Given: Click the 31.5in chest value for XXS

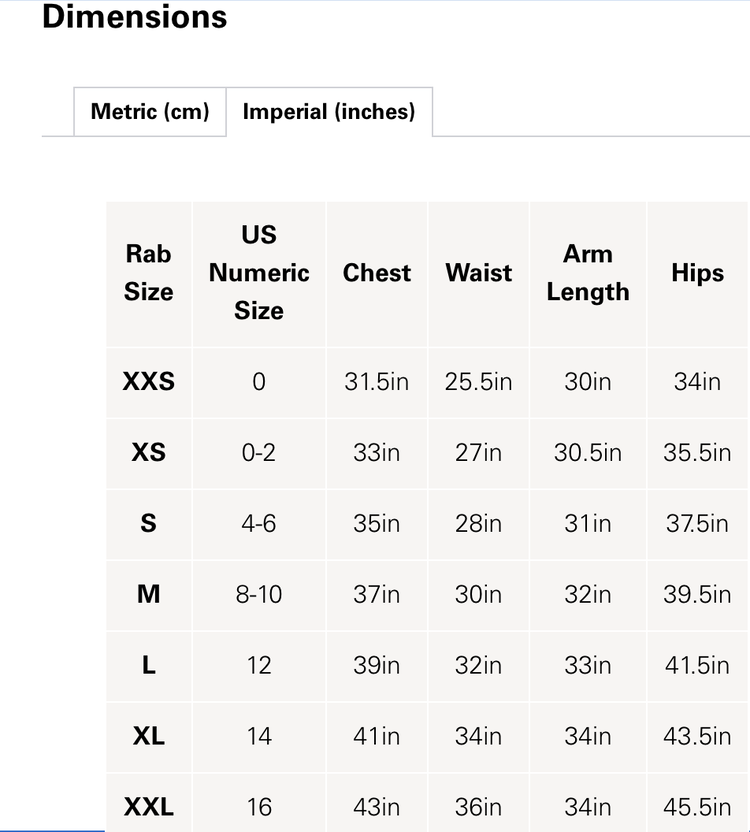Looking at the screenshot, I should pyautogui.click(x=376, y=382).
